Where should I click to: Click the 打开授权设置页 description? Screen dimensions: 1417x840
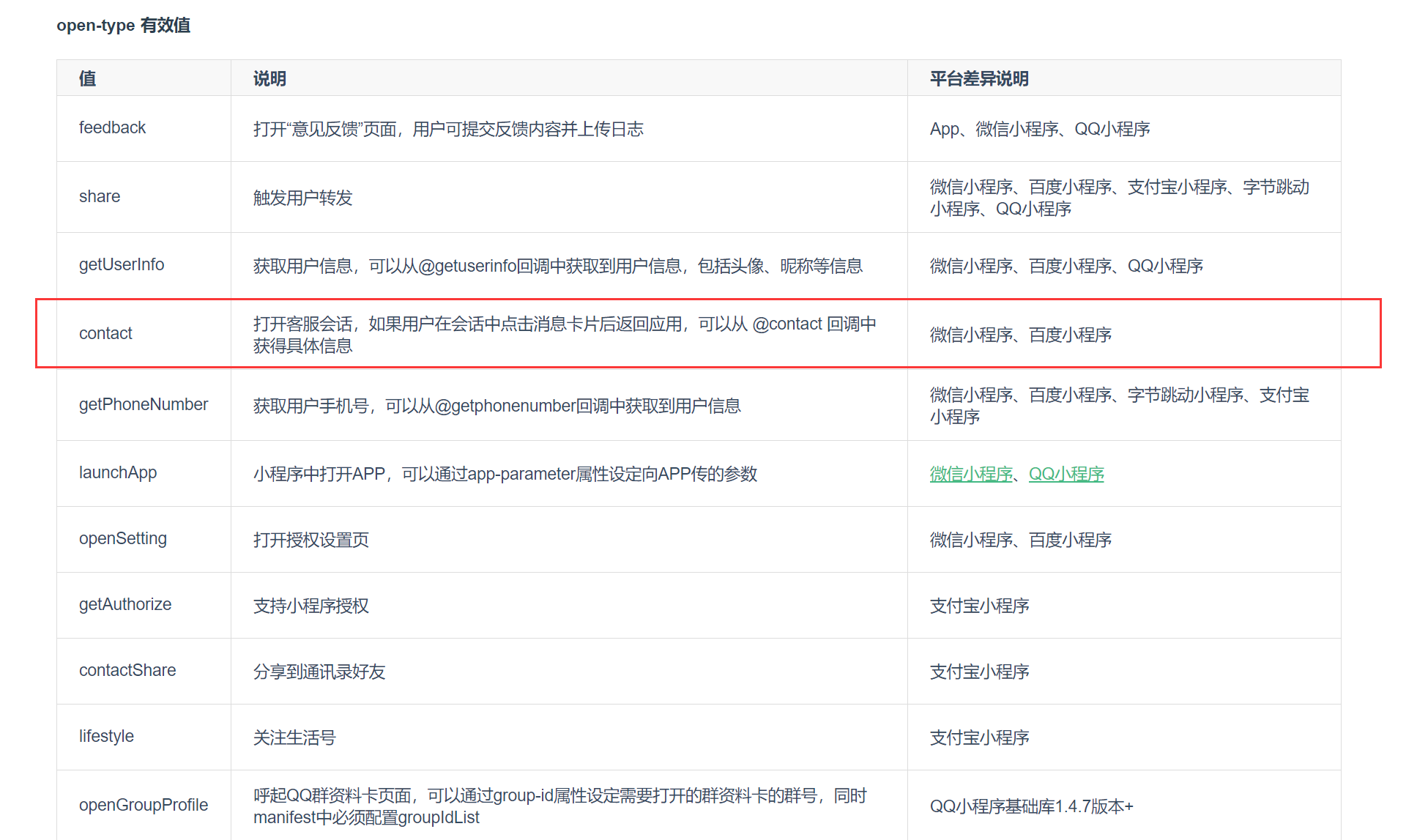coord(311,540)
